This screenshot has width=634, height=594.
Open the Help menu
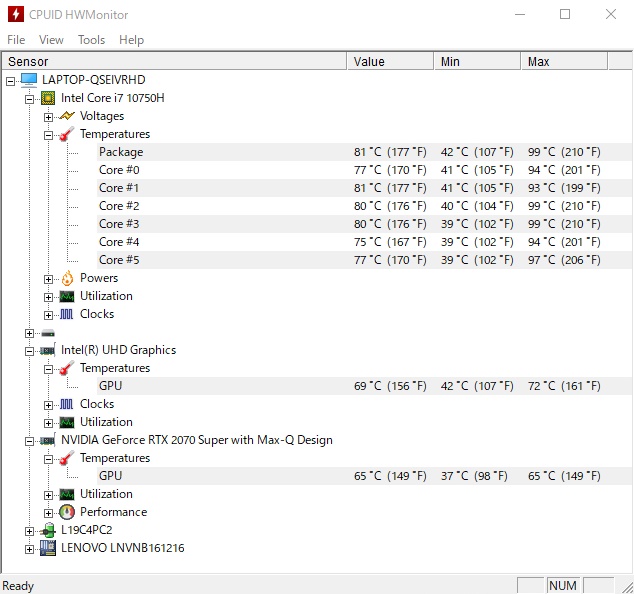pyautogui.click(x=131, y=40)
